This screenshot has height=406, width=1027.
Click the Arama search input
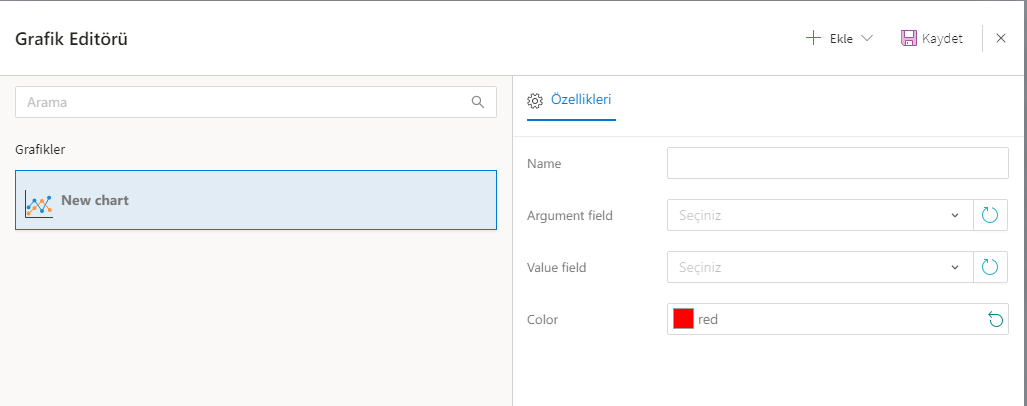(x=240, y=101)
